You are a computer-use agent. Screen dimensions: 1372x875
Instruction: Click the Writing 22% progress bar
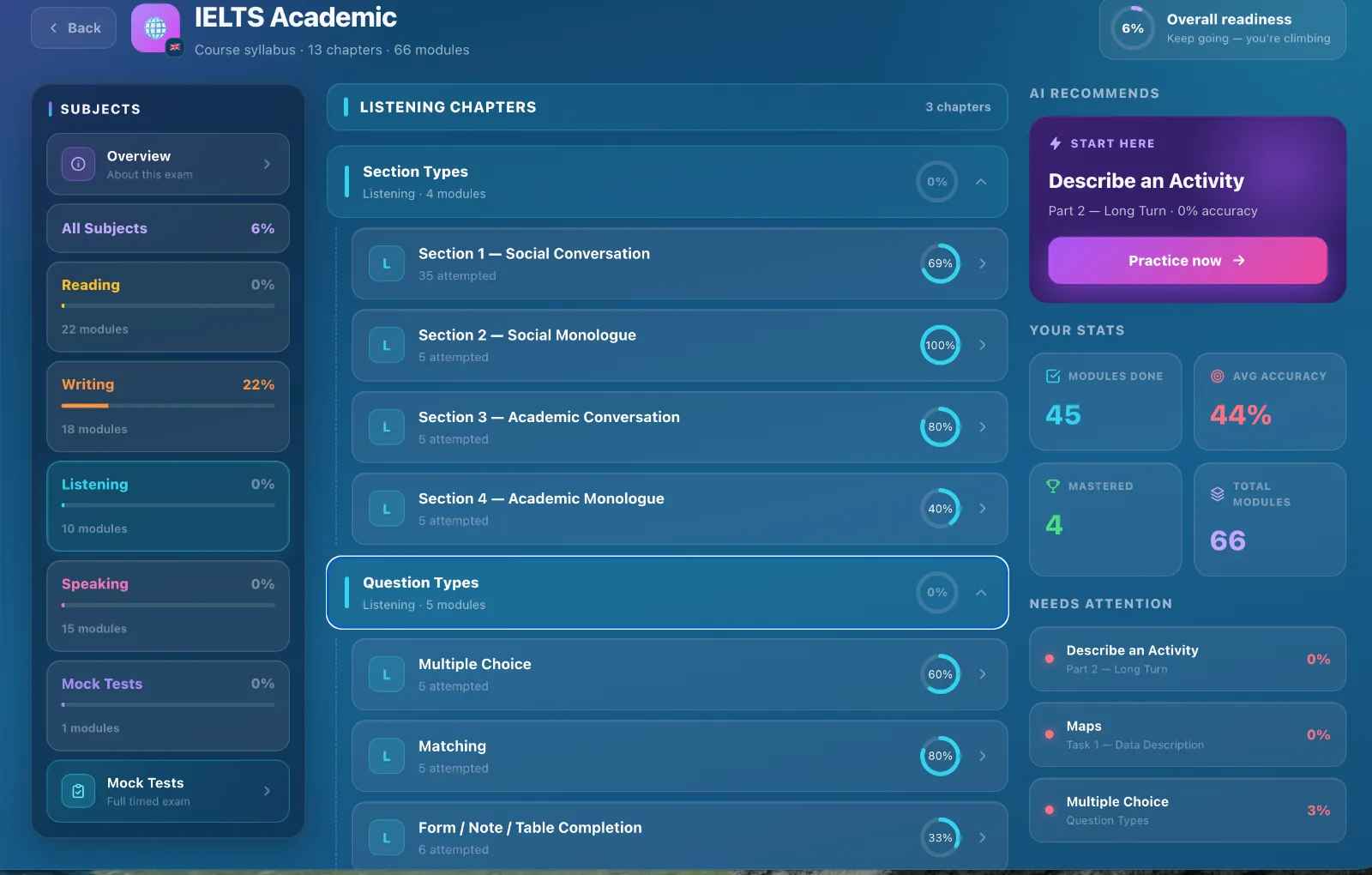(168, 406)
